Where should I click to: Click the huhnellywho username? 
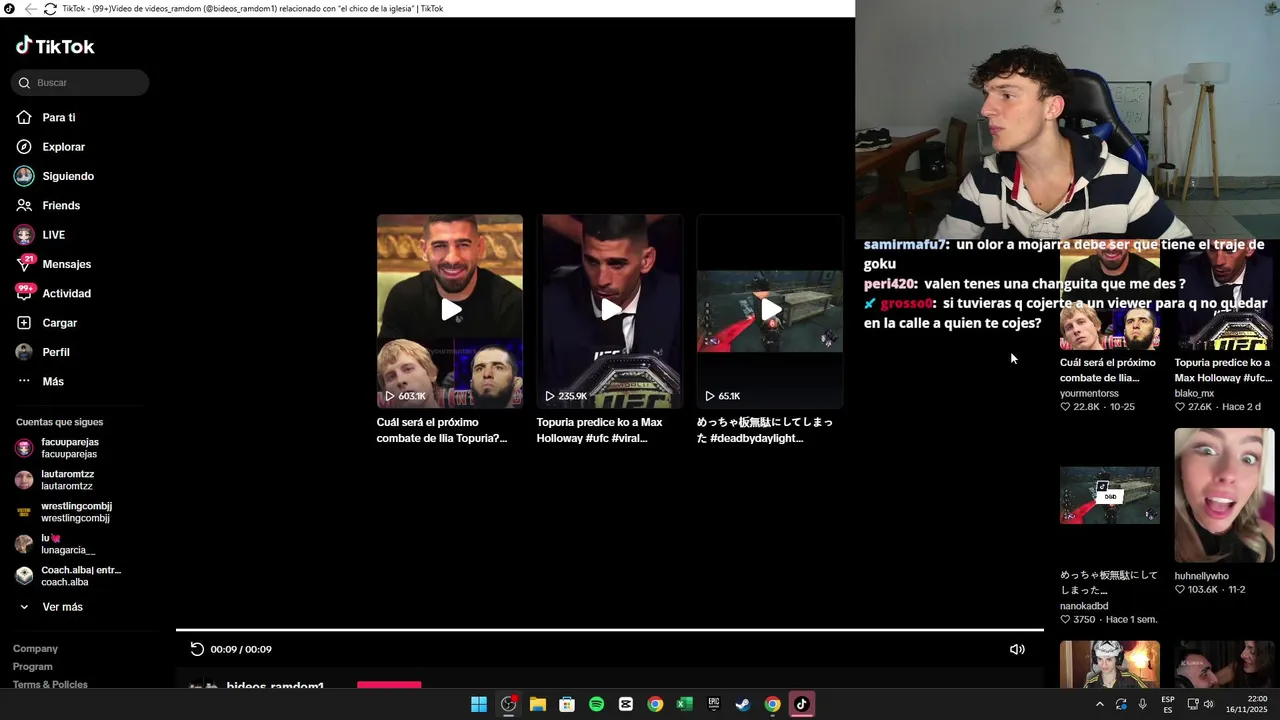pos(1202,576)
